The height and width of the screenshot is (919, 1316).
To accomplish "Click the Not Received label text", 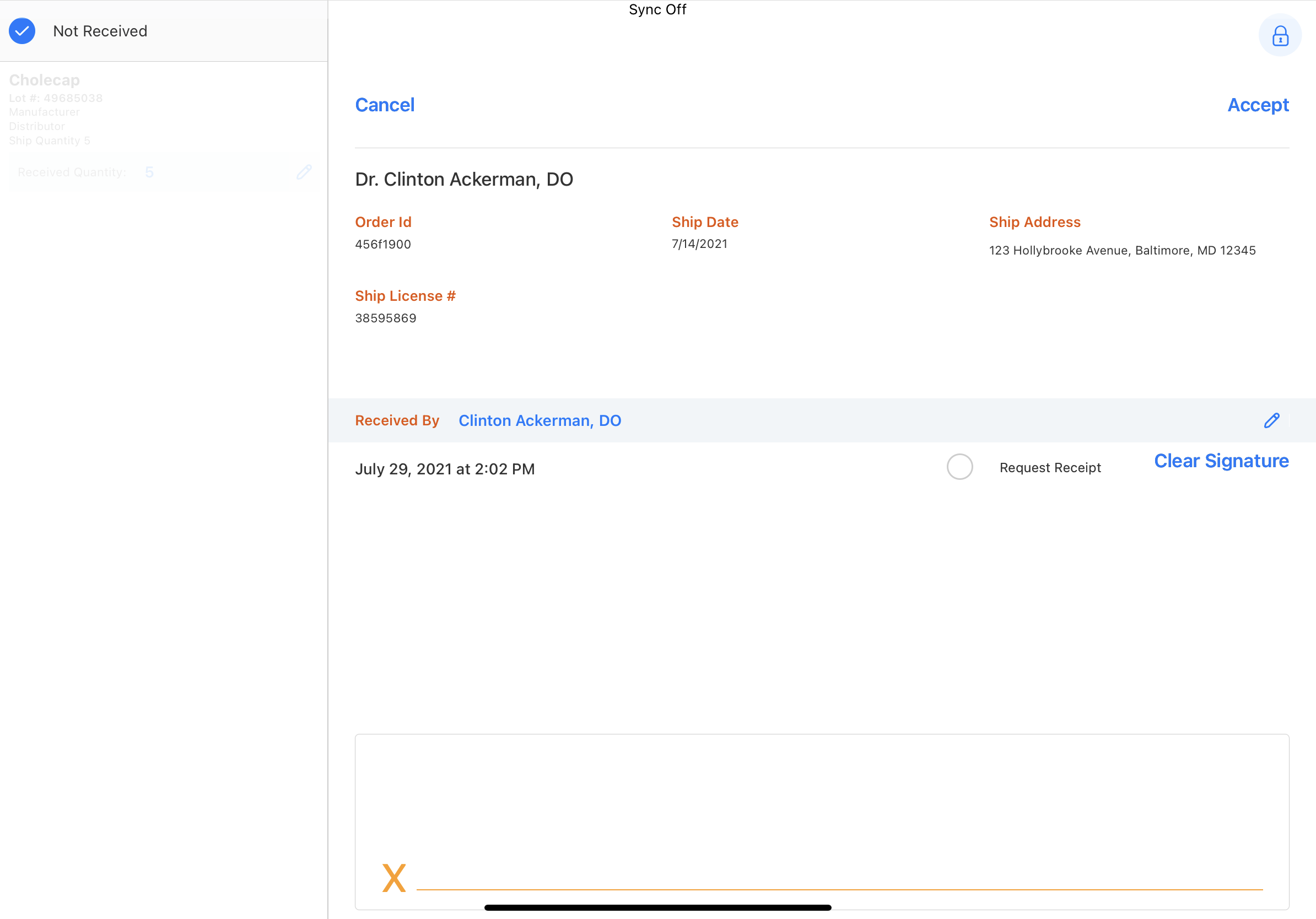I will [x=100, y=31].
